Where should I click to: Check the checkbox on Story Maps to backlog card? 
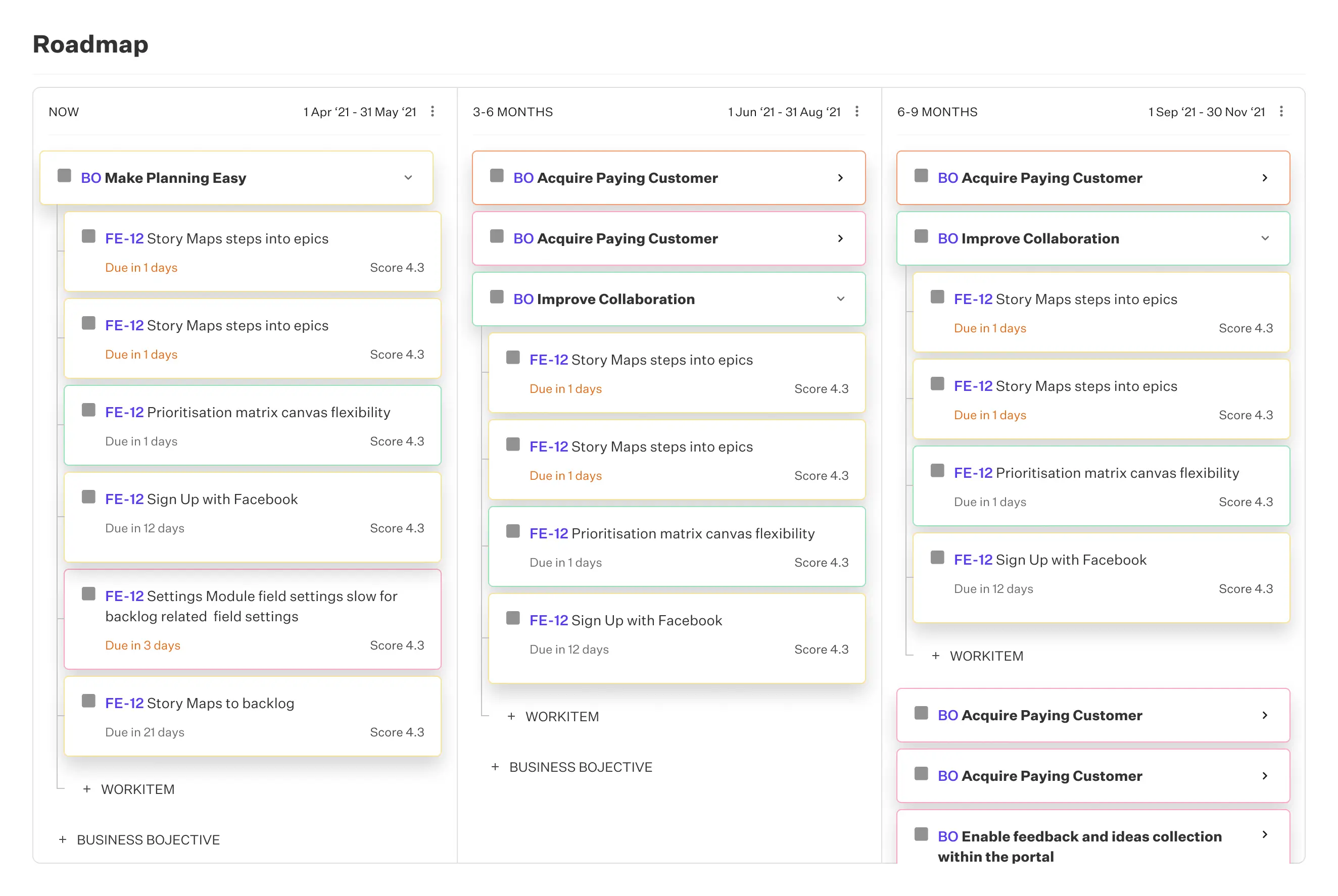(x=88, y=702)
